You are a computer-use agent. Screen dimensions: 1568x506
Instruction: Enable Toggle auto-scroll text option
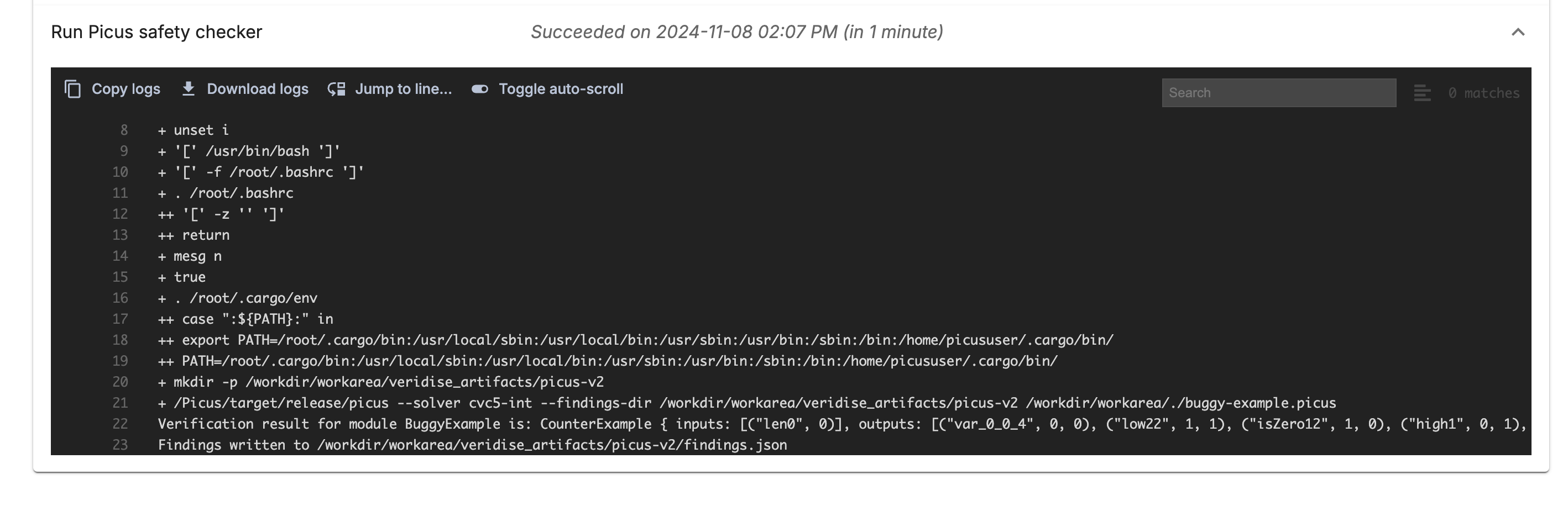561,89
